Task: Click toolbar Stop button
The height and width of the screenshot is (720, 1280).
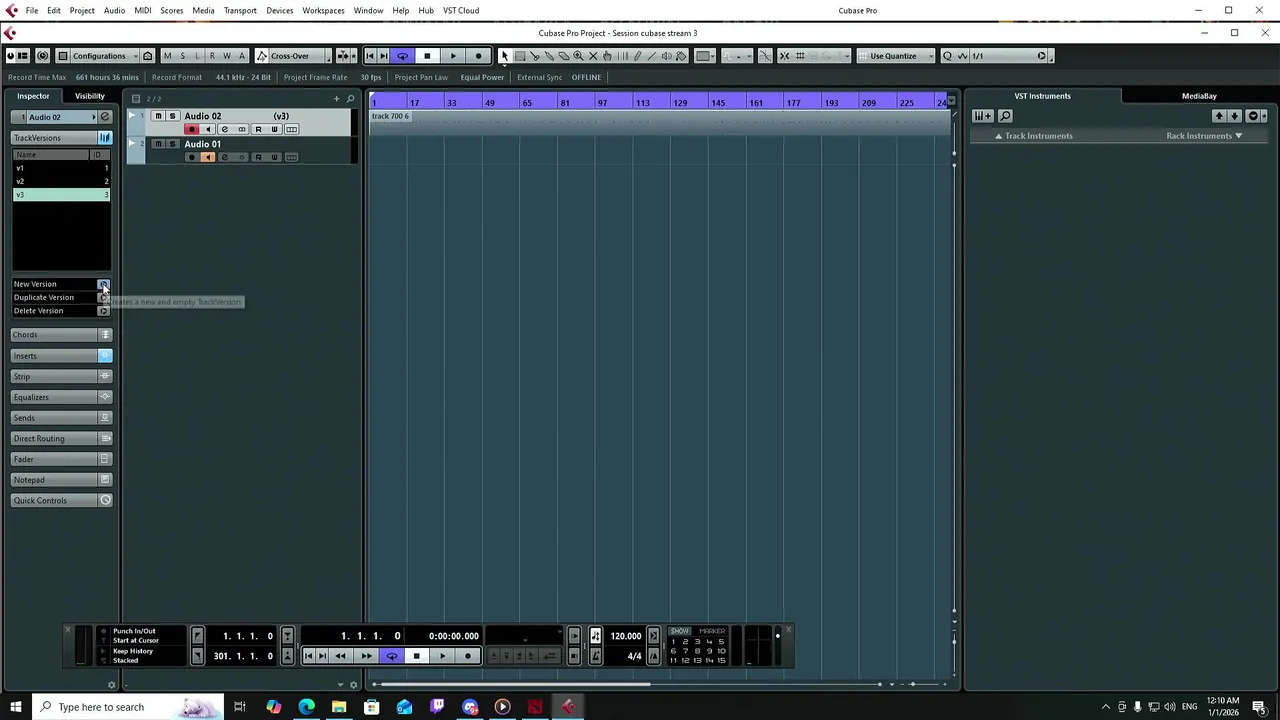Action: click(x=427, y=56)
